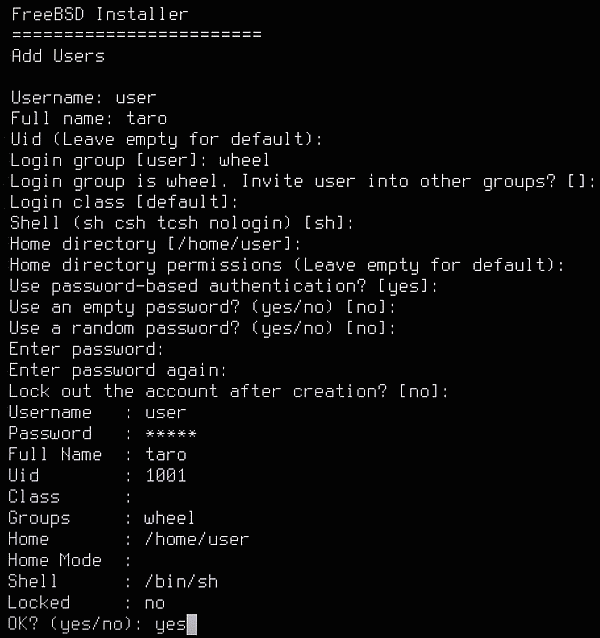Click the password-based authentication prompt
Viewport: 600px width, 638px height.
224,286
